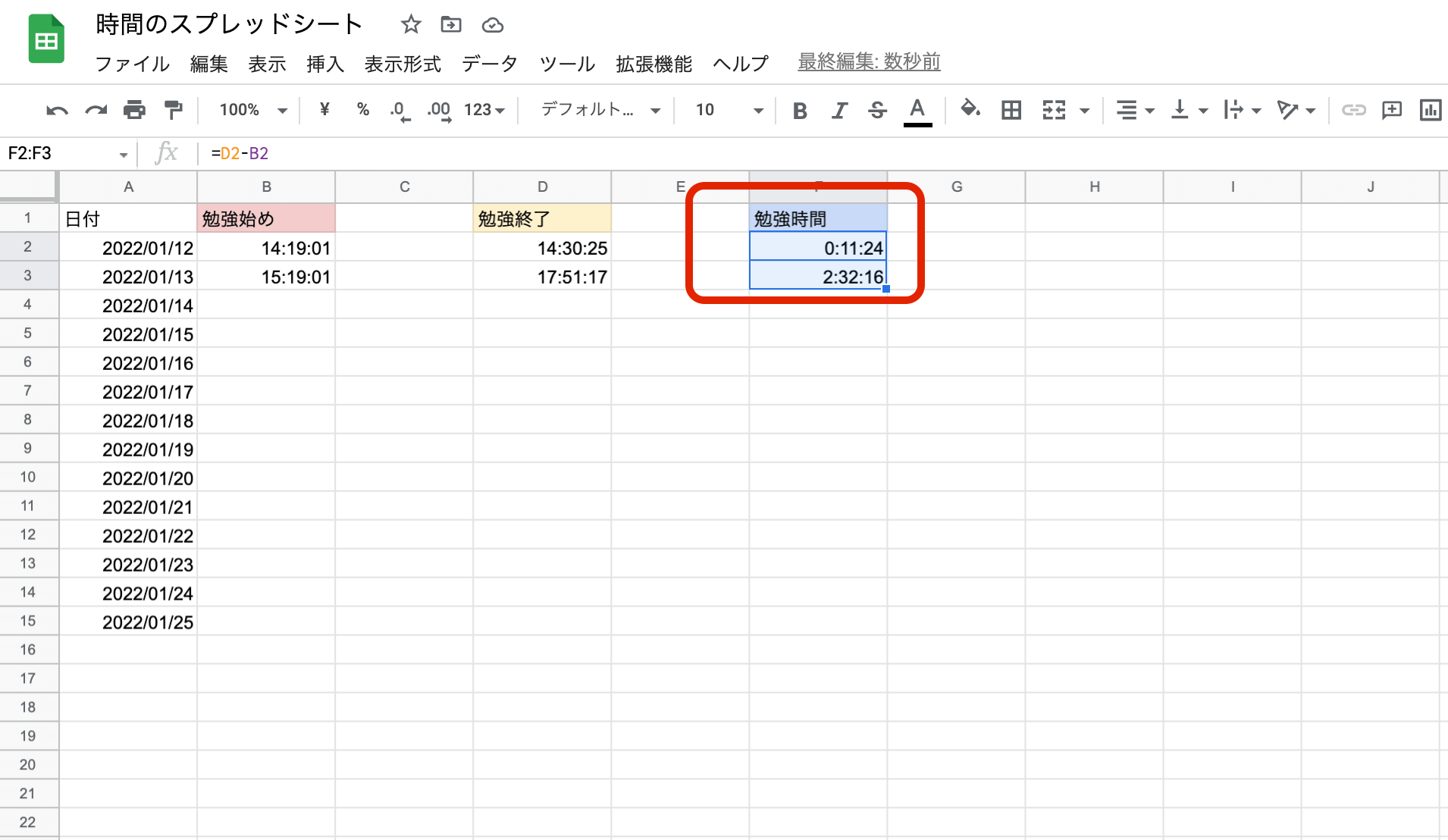Toggle italic formatting
The image size is (1448, 840).
[x=838, y=111]
